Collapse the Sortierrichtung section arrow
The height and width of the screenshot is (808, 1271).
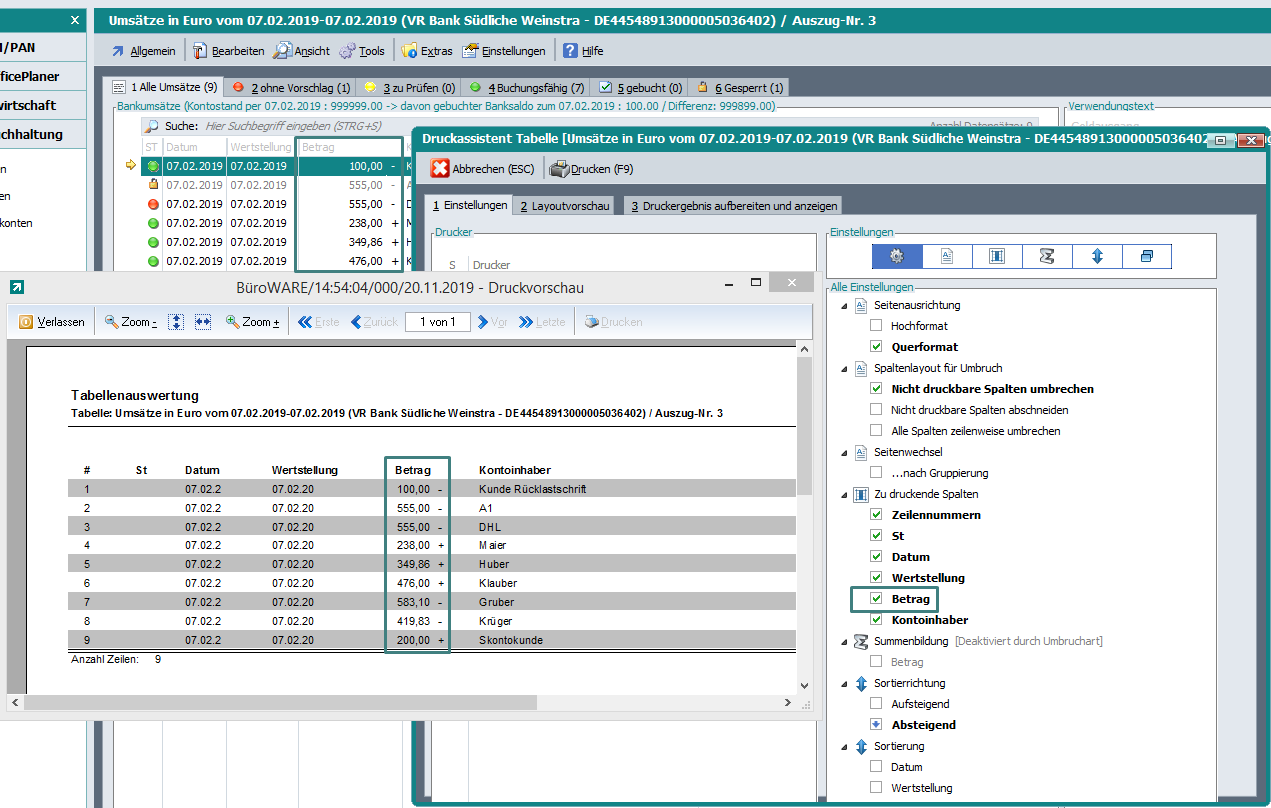[x=844, y=683]
